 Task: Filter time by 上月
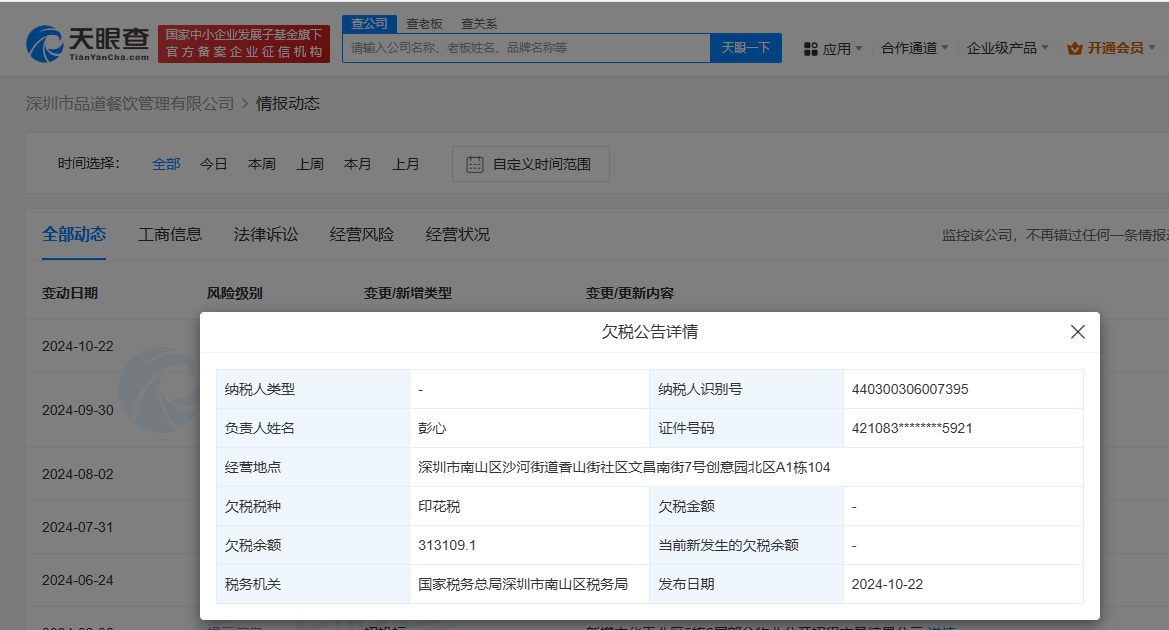[406, 164]
